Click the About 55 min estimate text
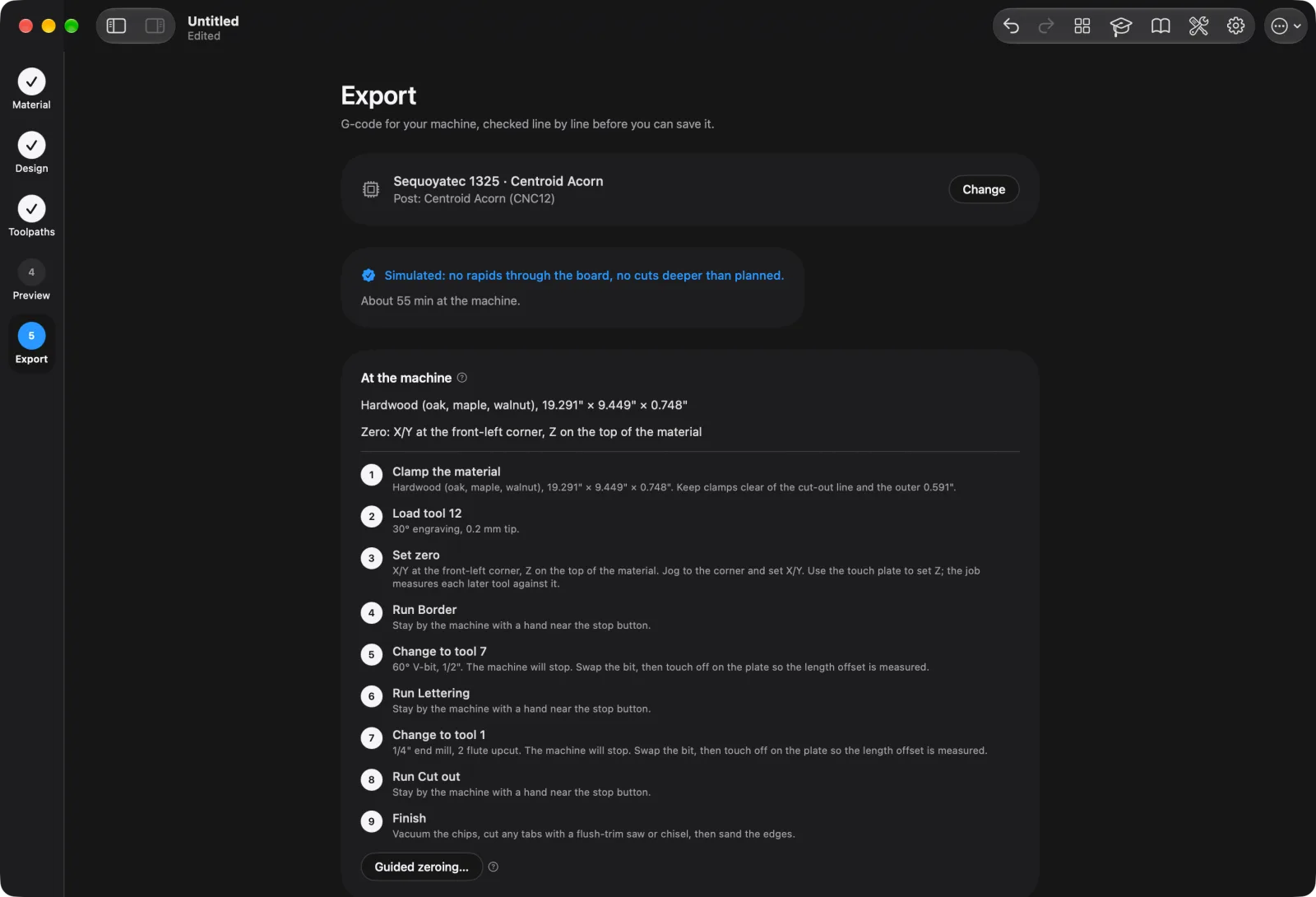Image resolution: width=1316 pixels, height=897 pixels. (x=440, y=301)
